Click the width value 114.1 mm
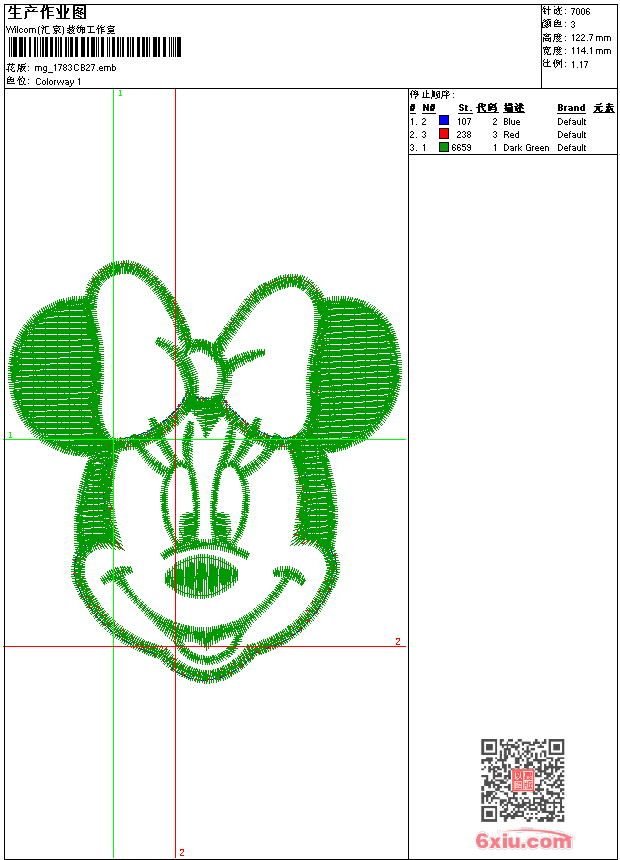620x860 pixels. 591,51
